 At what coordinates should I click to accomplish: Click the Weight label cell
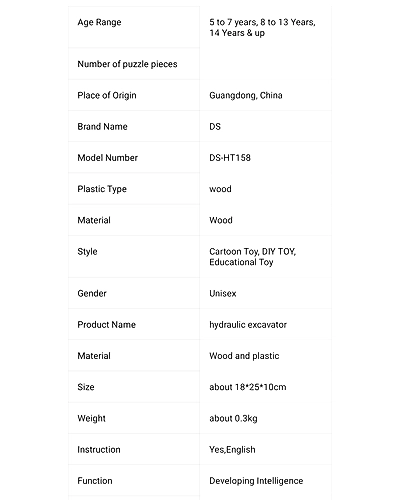[x=134, y=418]
